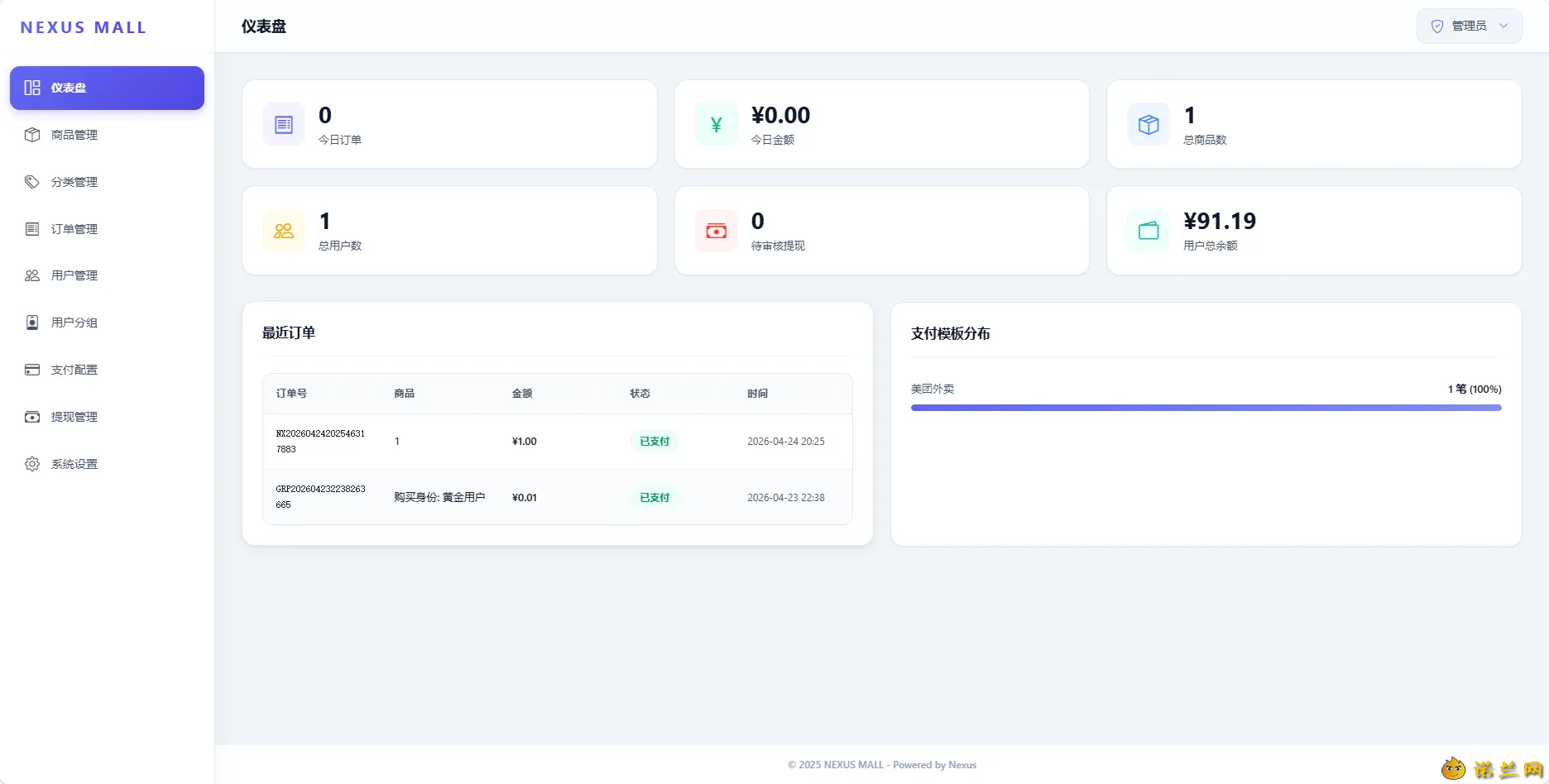Click the system settings gear icon
Screen dimensions: 1549x784
pos(32,464)
